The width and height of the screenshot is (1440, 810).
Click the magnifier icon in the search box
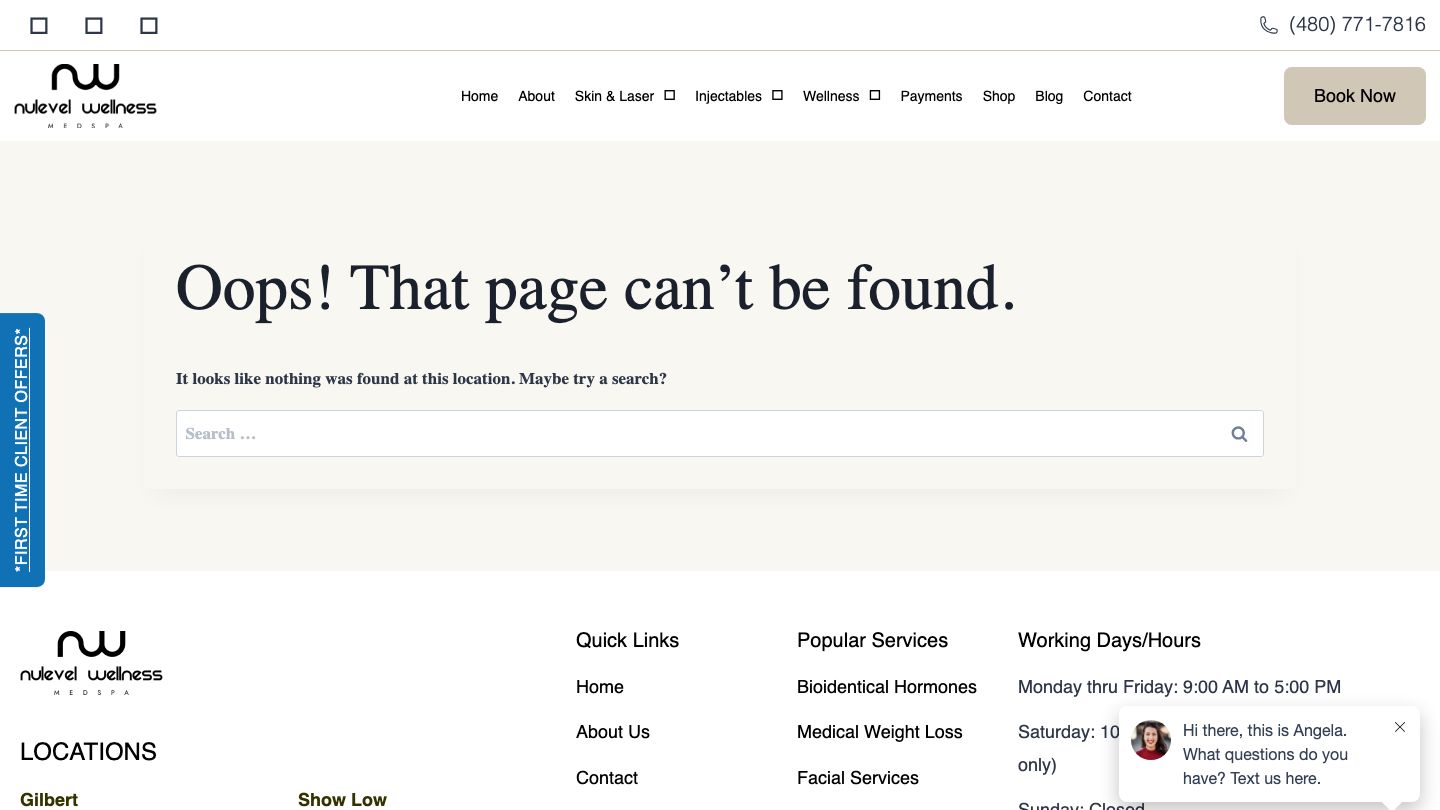click(x=1239, y=434)
